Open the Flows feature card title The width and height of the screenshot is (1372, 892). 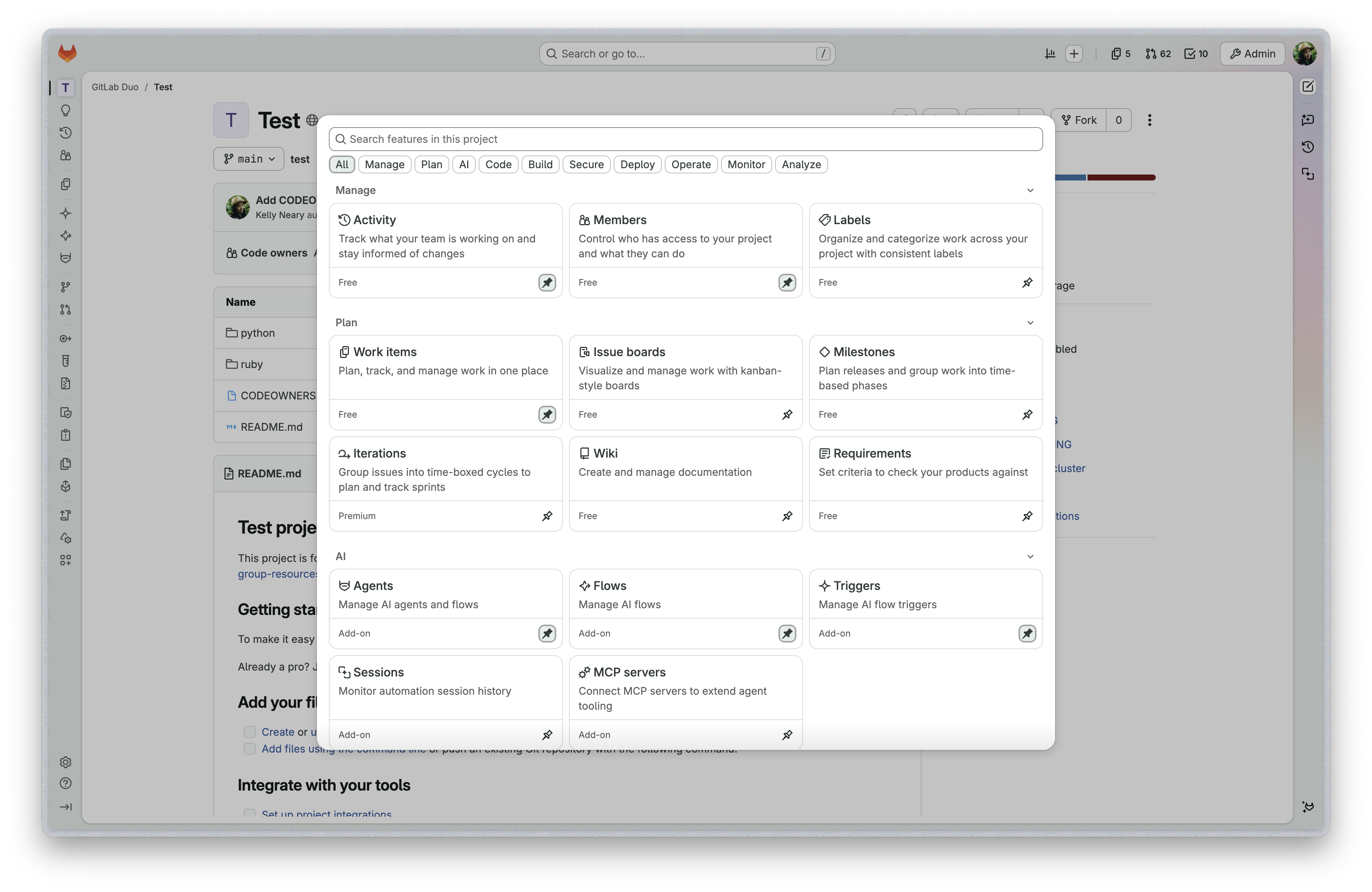609,586
